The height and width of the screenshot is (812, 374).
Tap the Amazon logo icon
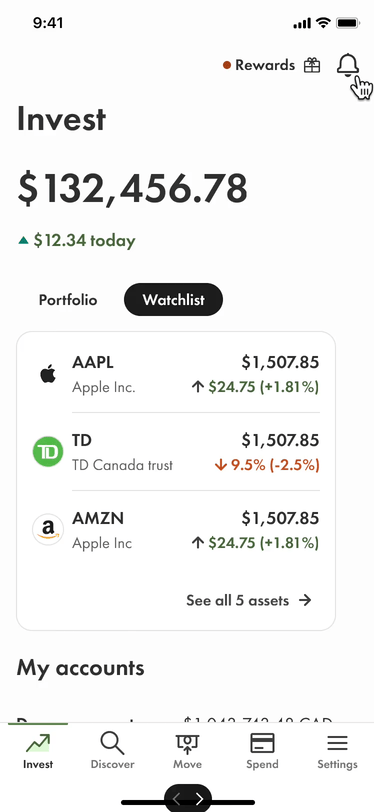point(48,529)
